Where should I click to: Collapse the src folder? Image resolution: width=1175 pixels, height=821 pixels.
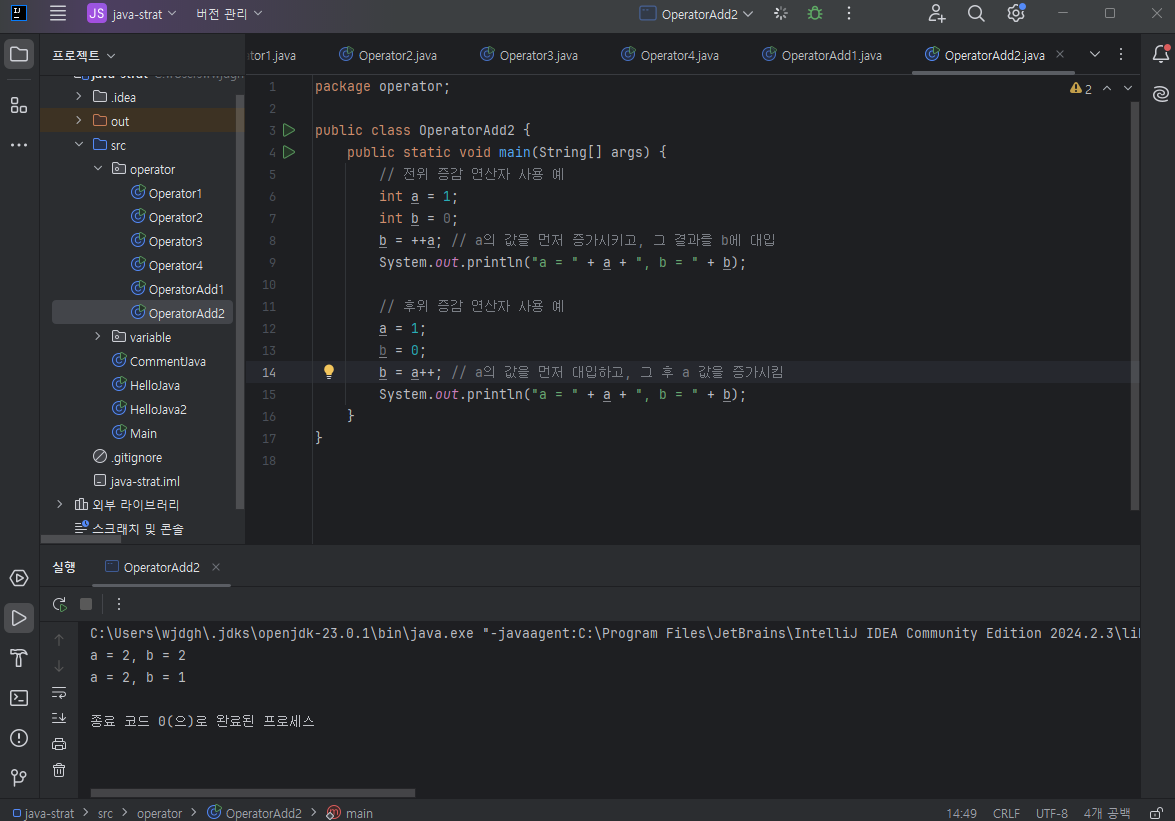tap(79, 145)
